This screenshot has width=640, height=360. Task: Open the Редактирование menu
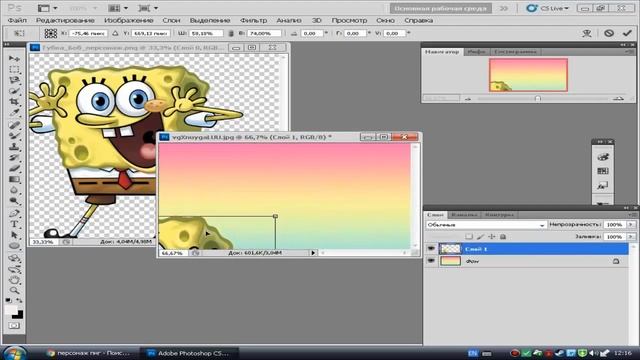(65, 20)
